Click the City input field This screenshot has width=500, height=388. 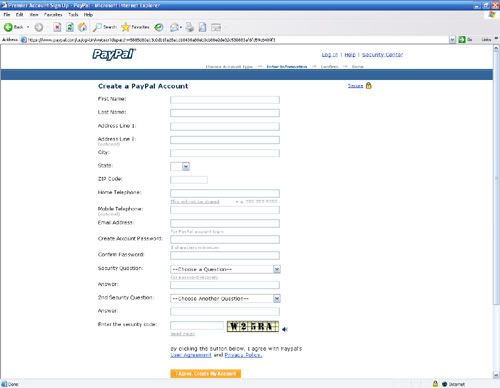[225, 153]
